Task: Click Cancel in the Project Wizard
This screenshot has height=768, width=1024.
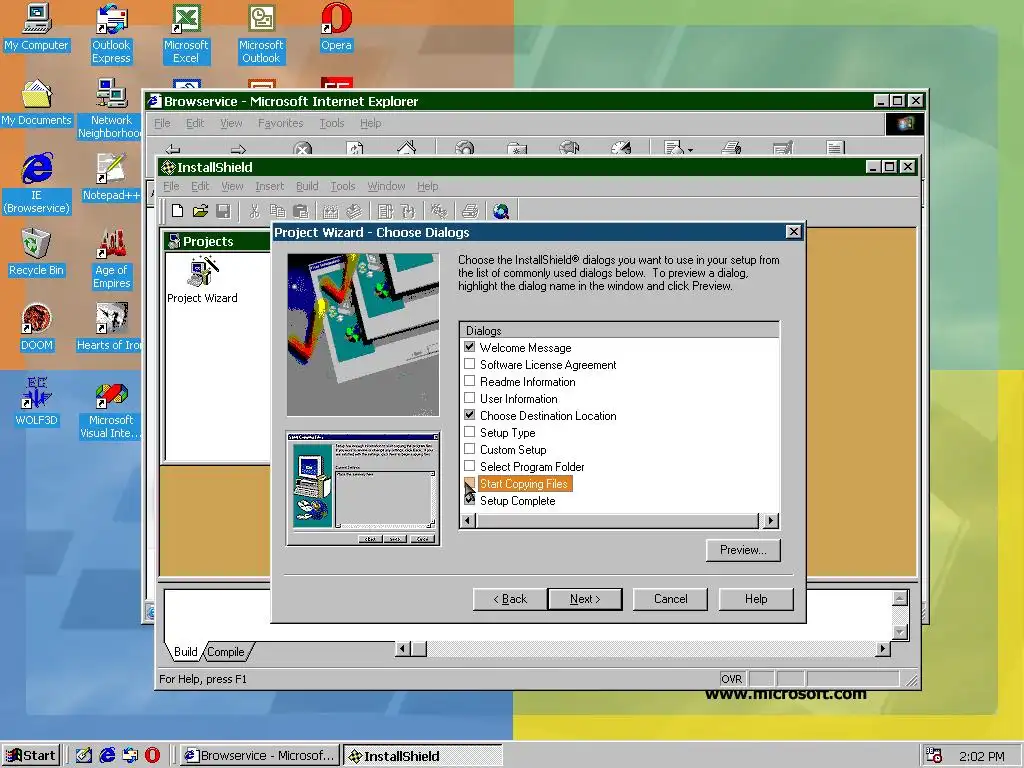Action: (x=671, y=599)
